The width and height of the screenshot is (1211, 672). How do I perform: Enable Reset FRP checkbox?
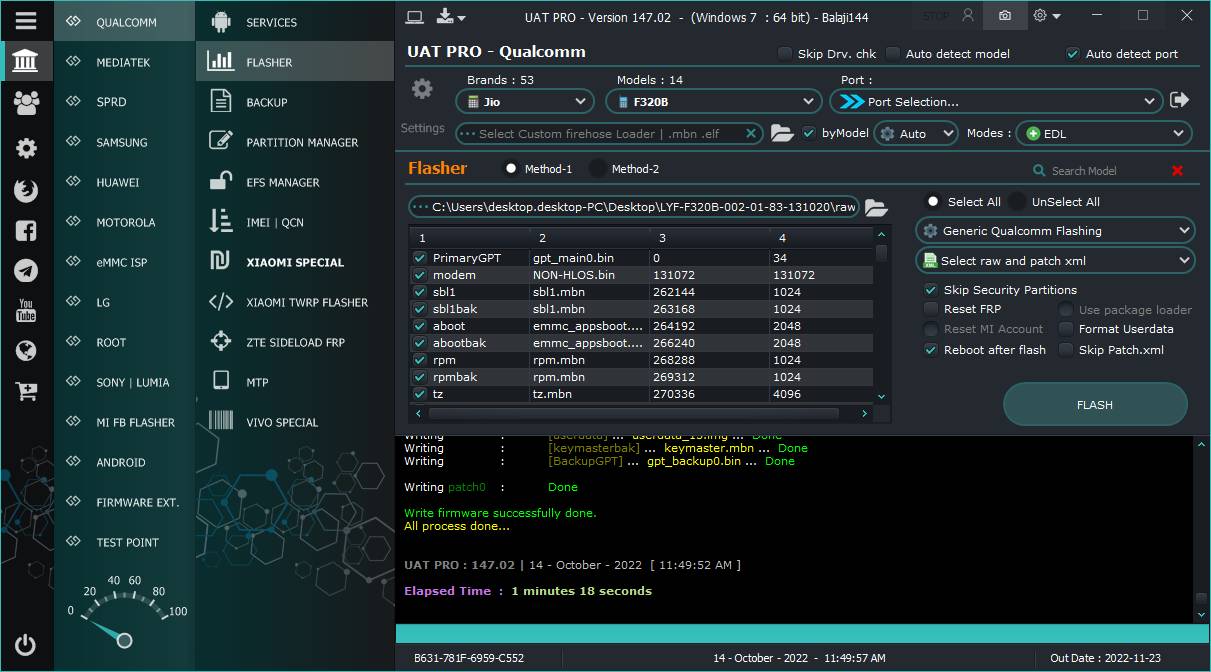tap(931, 309)
